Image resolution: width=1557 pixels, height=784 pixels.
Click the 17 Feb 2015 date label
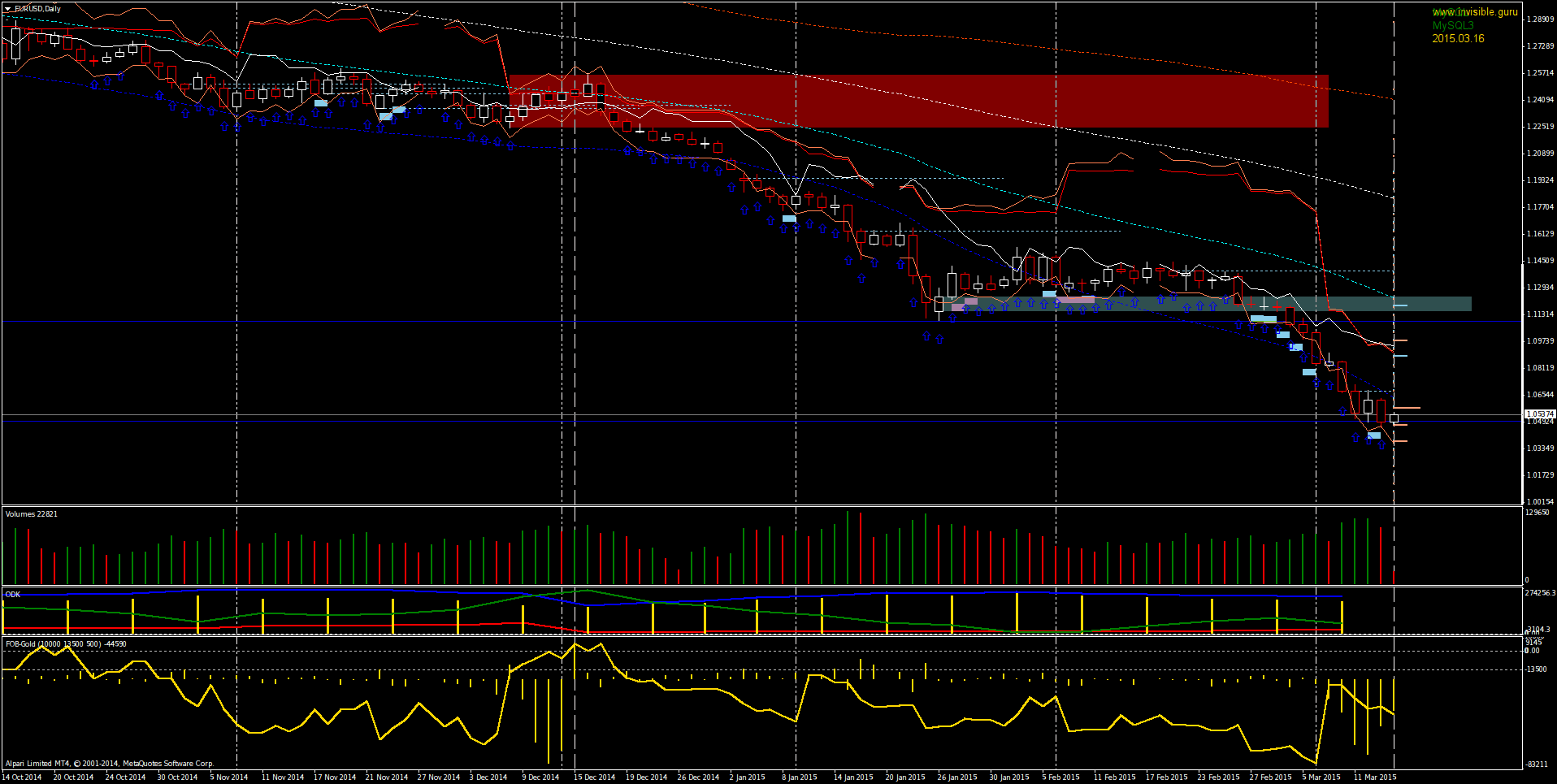(x=1166, y=778)
